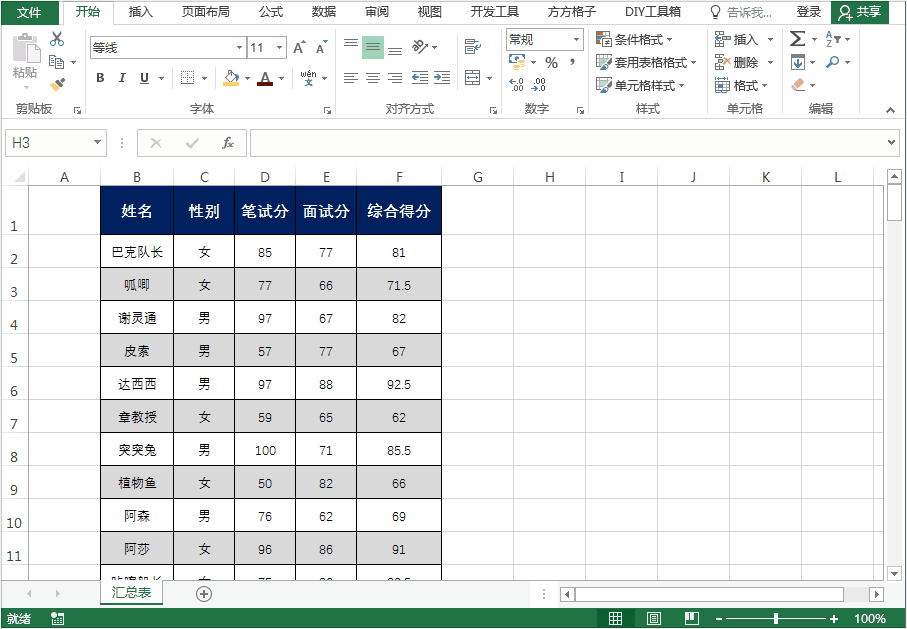Click the Comma Style icon

click(x=572, y=61)
